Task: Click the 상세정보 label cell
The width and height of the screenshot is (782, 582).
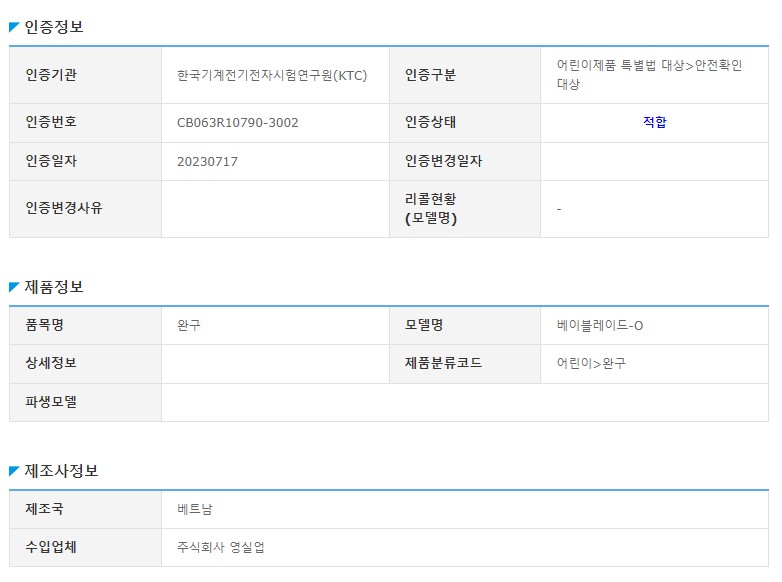Action: point(85,364)
